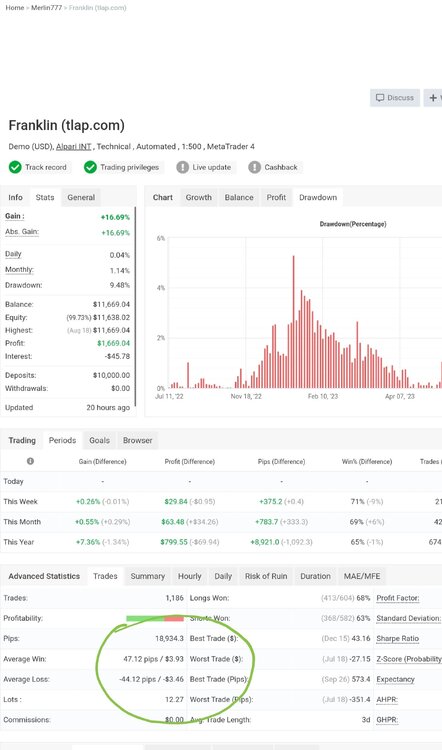
Task: Select the Drawdown chart tab
Action: pos(318,197)
